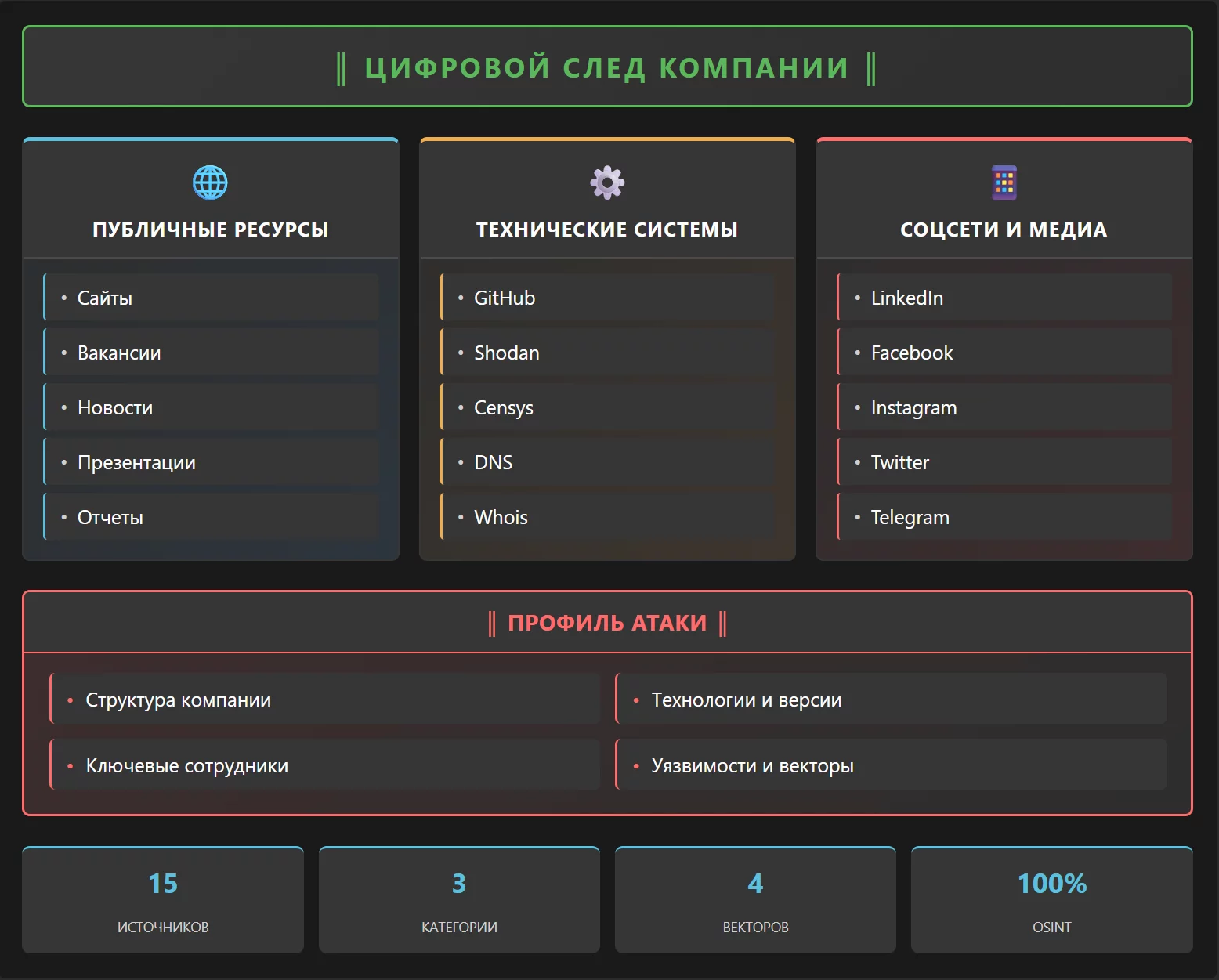
Task: Click the Instagram item
Action: [1004, 407]
